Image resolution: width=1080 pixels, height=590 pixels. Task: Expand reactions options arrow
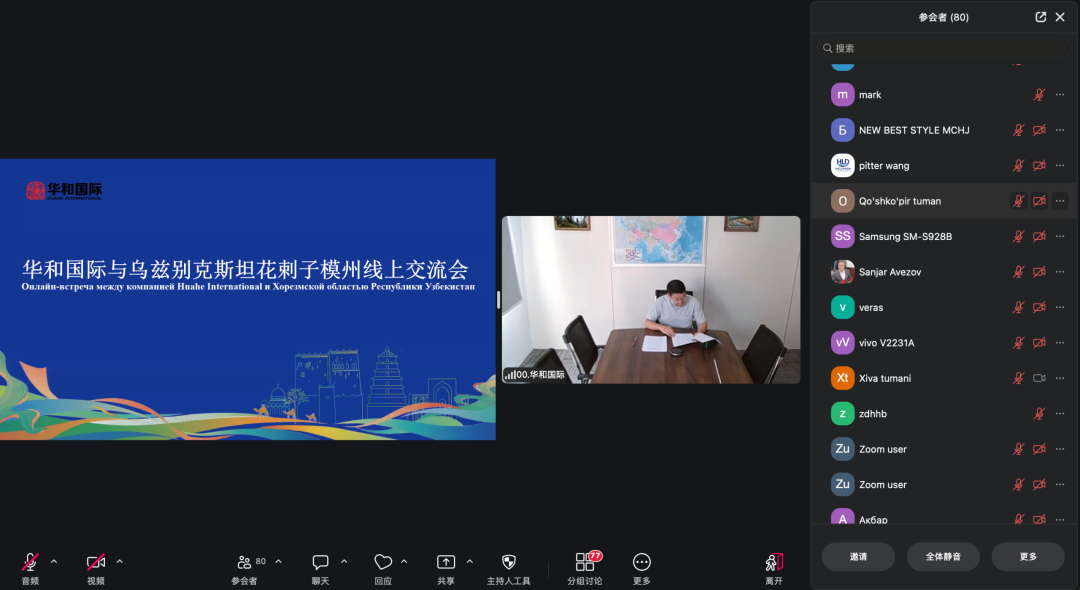click(x=404, y=562)
